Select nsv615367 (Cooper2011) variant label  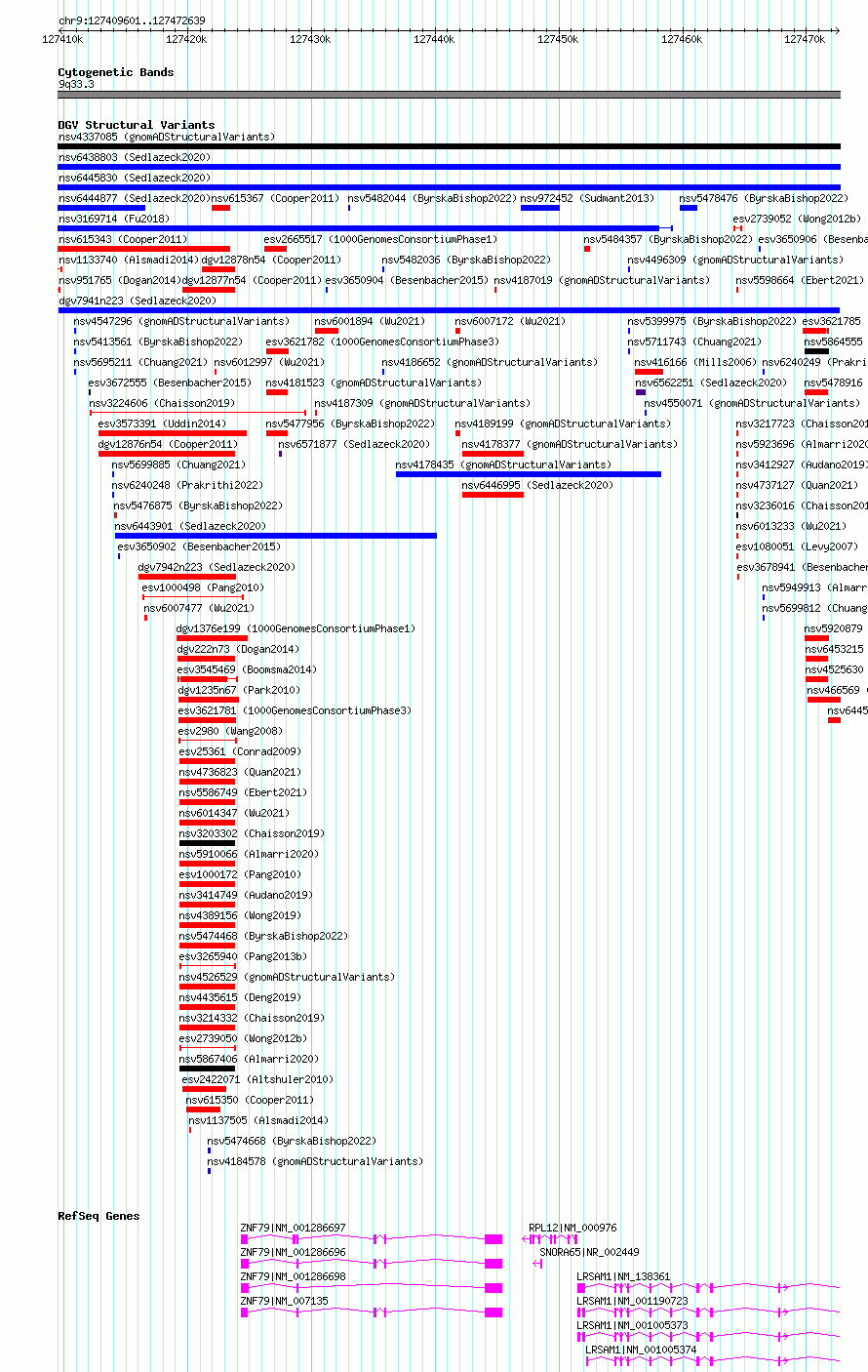point(276,198)
